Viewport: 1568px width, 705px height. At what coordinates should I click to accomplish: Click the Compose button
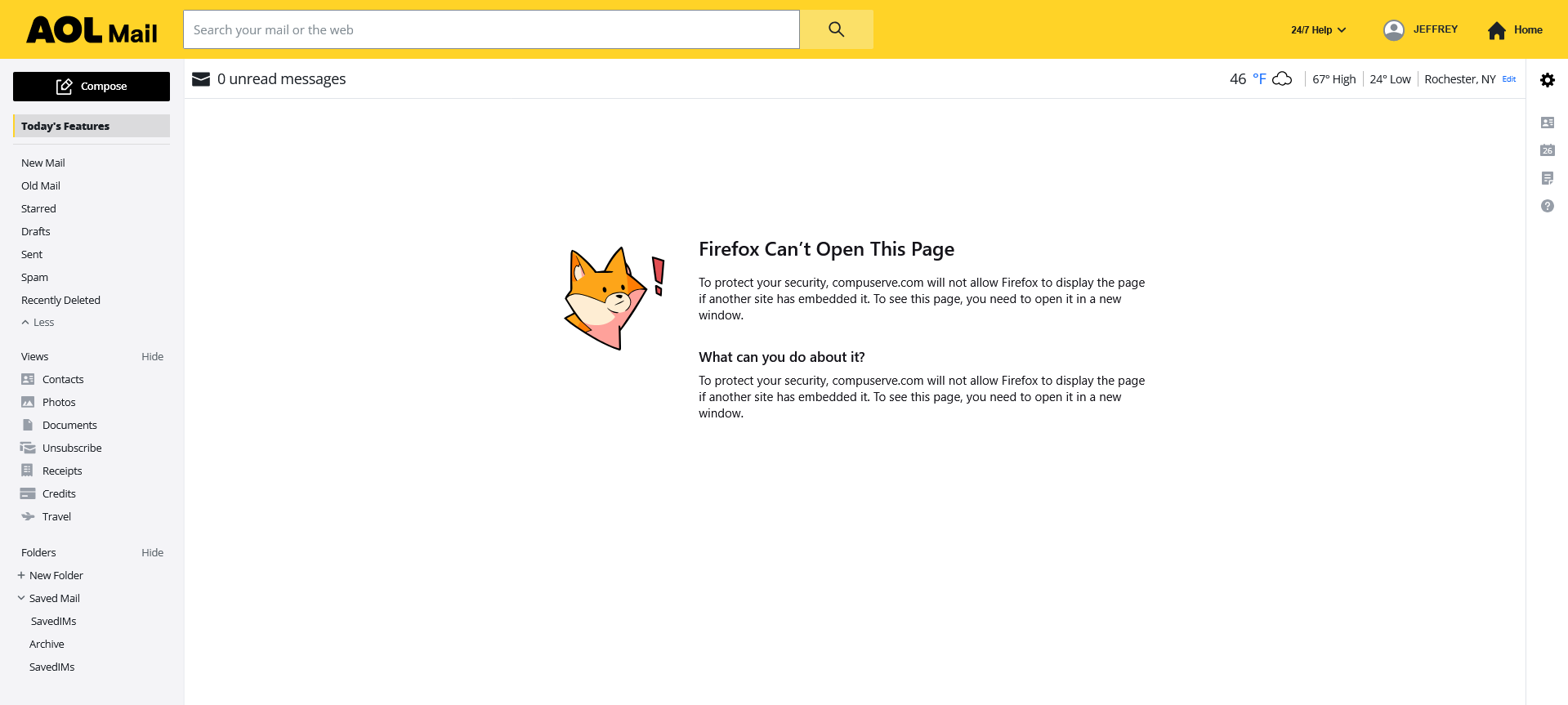pyautogui.click(x=92, y=87)
